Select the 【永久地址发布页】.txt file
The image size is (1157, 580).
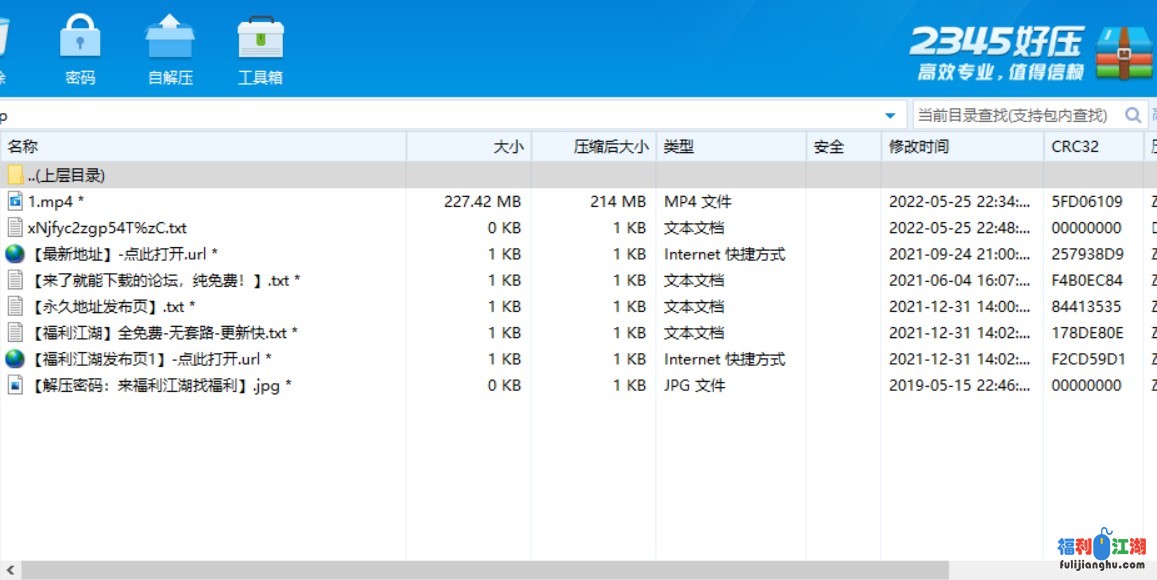[x=111, y=307]
